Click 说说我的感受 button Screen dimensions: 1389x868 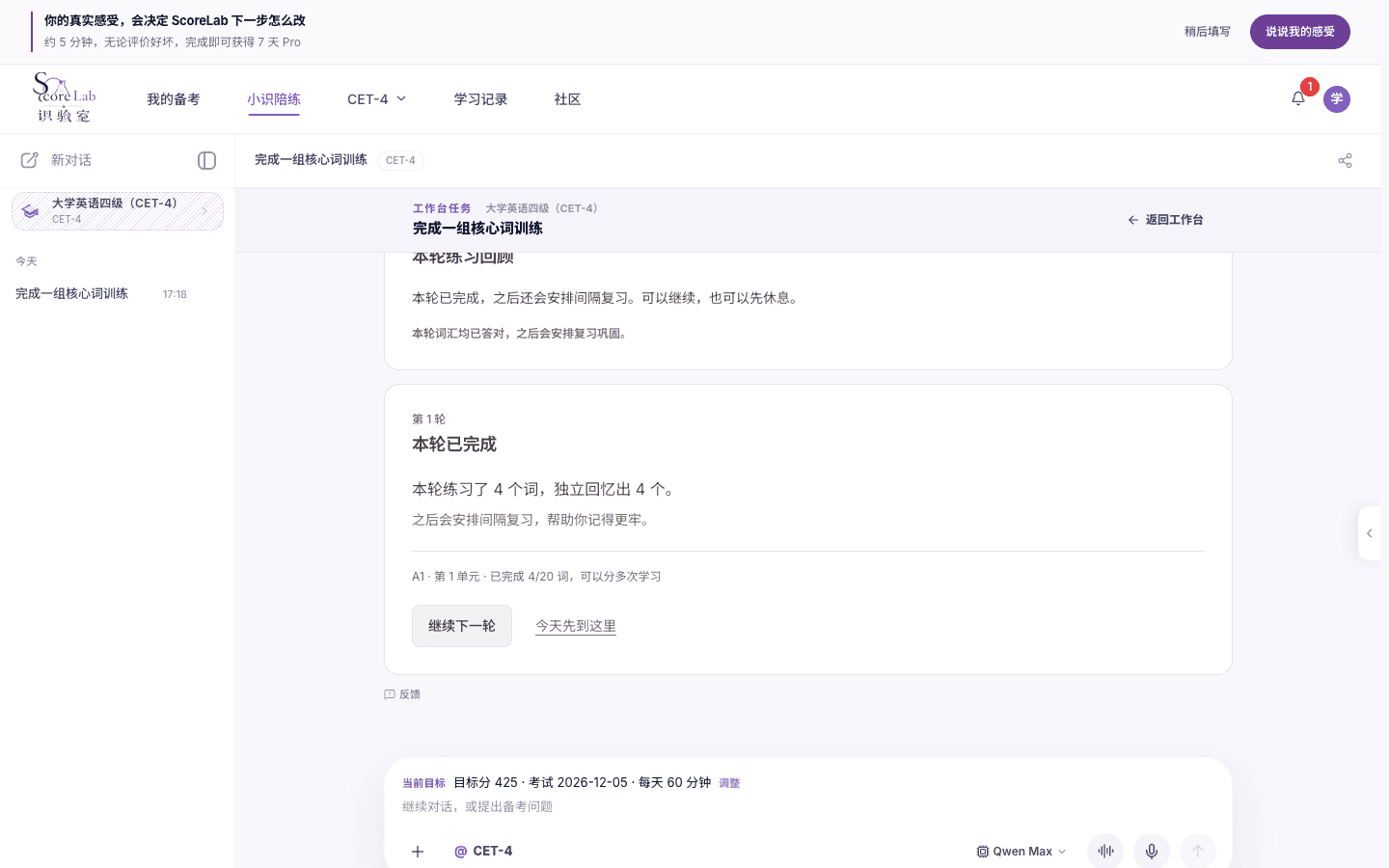coord(1300,32)
